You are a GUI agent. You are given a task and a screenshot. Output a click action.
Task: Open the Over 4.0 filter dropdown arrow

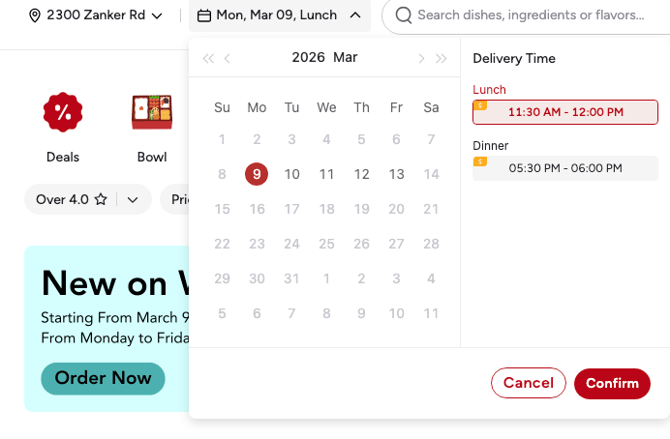coord(133,200)
